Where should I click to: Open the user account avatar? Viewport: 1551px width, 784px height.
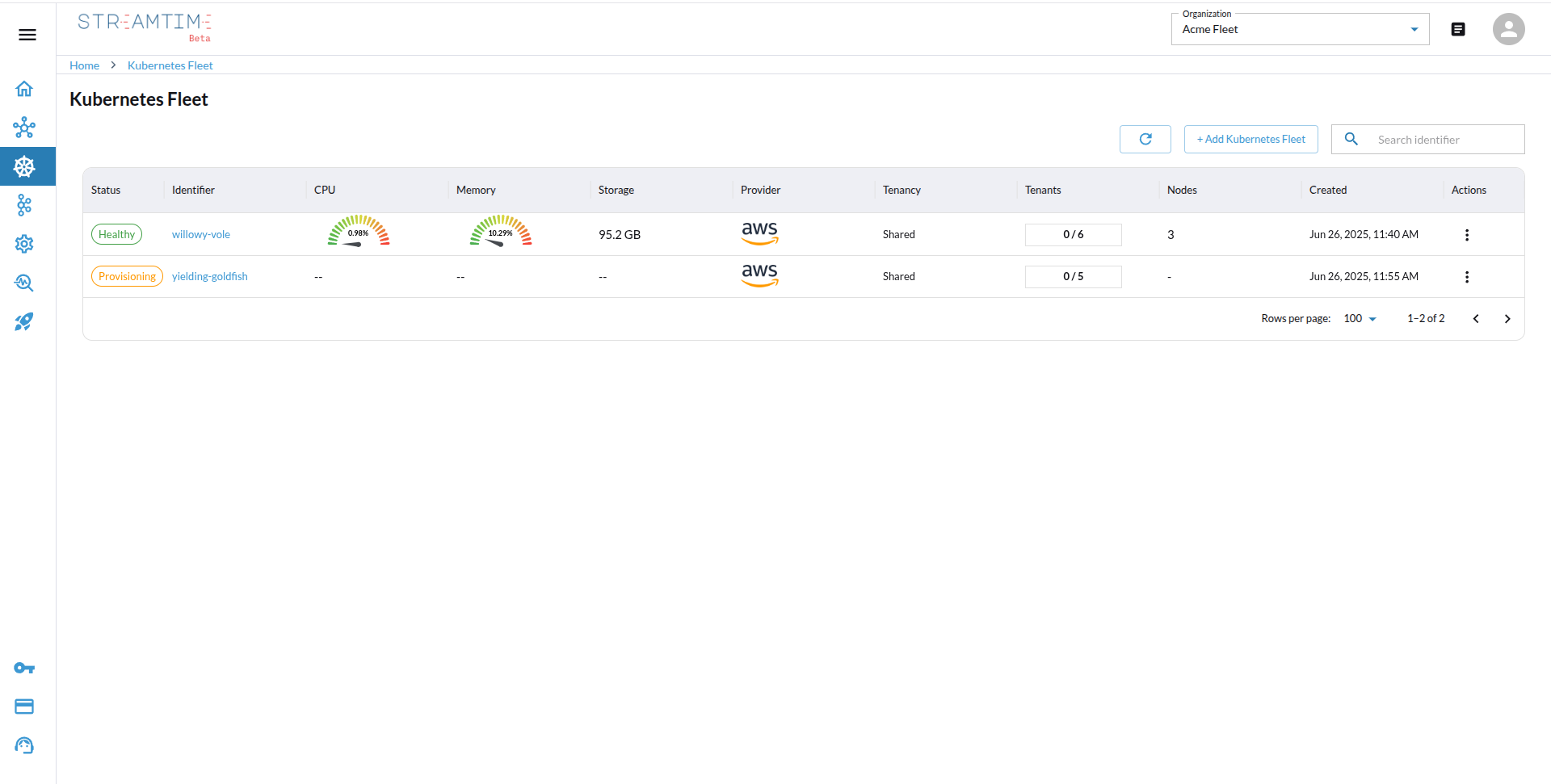click(x=1508, y=29)
